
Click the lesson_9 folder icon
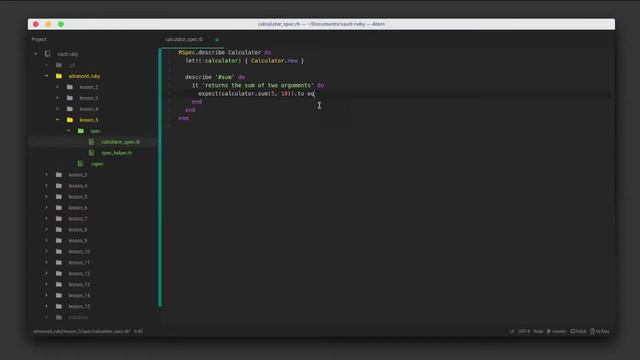(x=59, y=241)
